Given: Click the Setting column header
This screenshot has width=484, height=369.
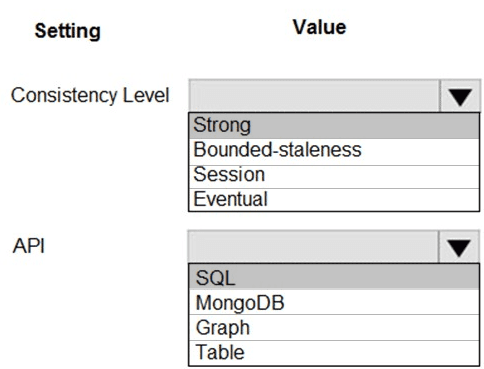Looking at the screenshot, I should 68,31.
